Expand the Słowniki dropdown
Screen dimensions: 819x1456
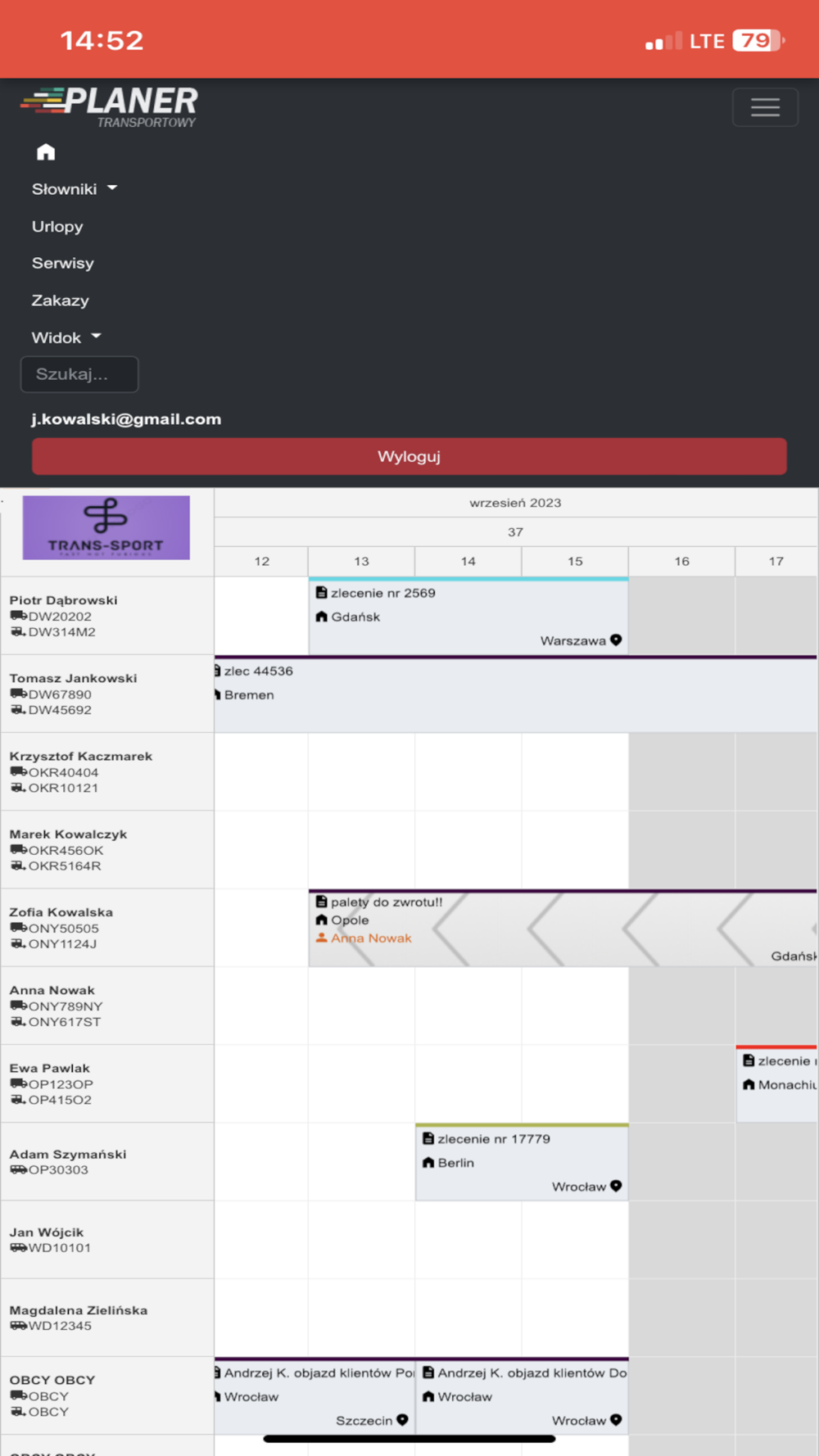[75, 189]
